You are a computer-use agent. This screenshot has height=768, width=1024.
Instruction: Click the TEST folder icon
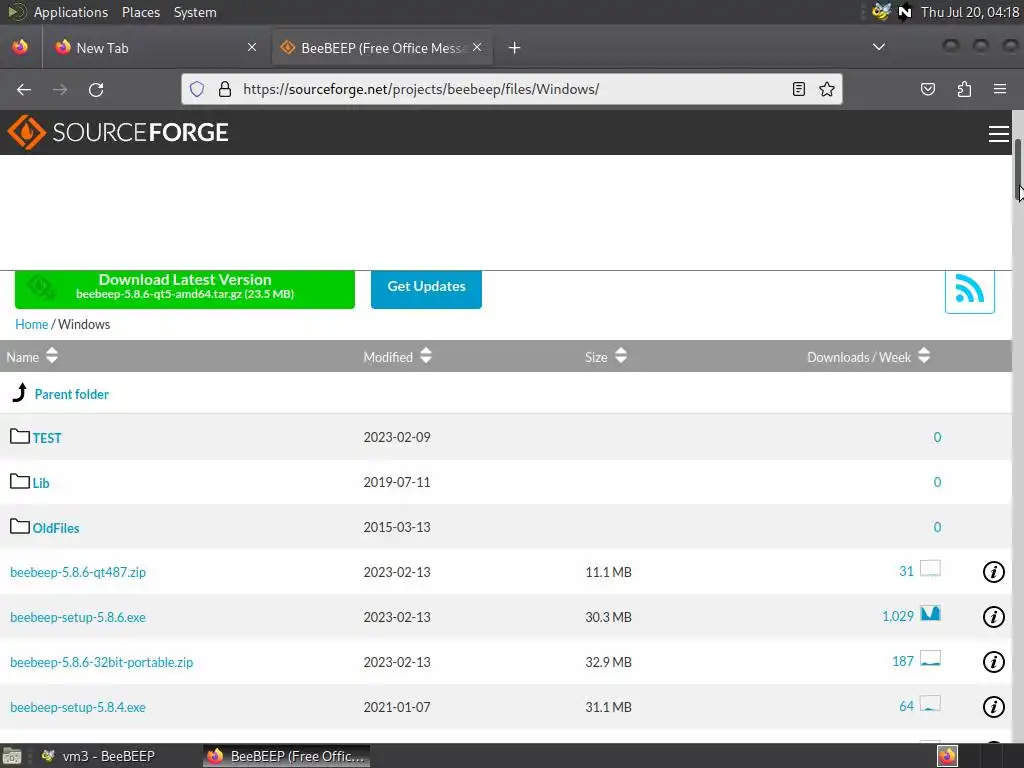click(20, 436)
